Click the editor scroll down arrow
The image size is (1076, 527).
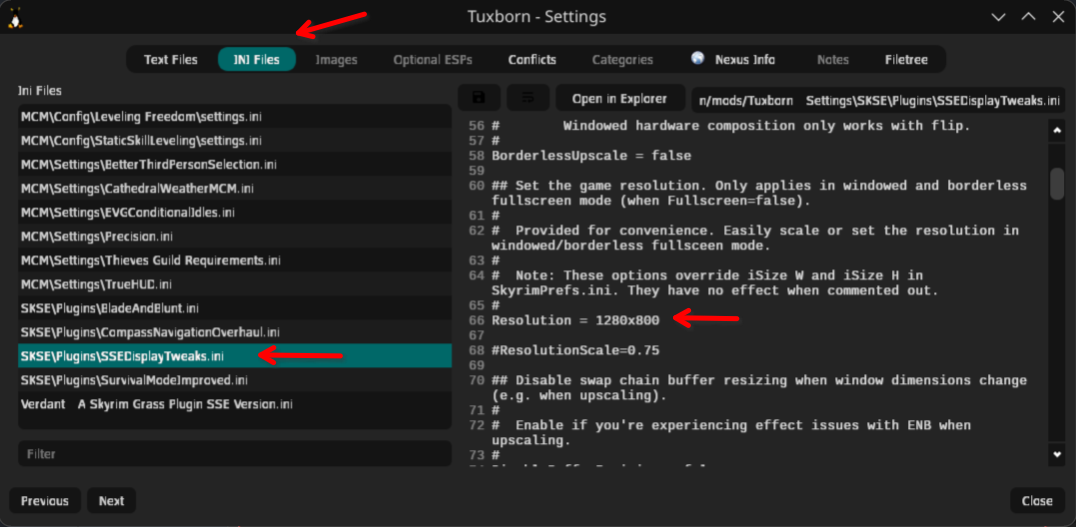tap(1057, 454)
